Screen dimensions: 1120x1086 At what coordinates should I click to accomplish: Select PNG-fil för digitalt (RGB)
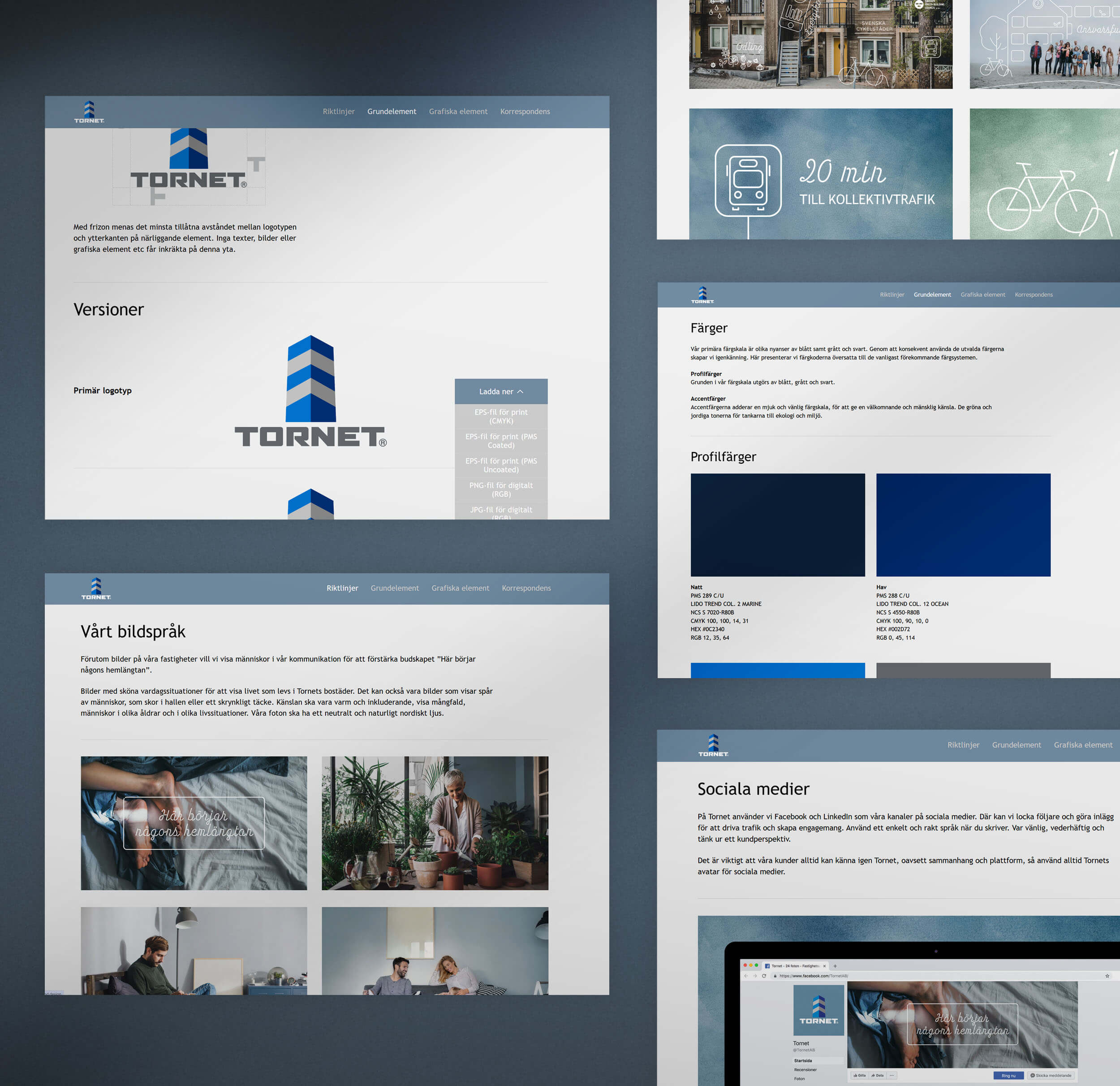click(x=501, y=490)
